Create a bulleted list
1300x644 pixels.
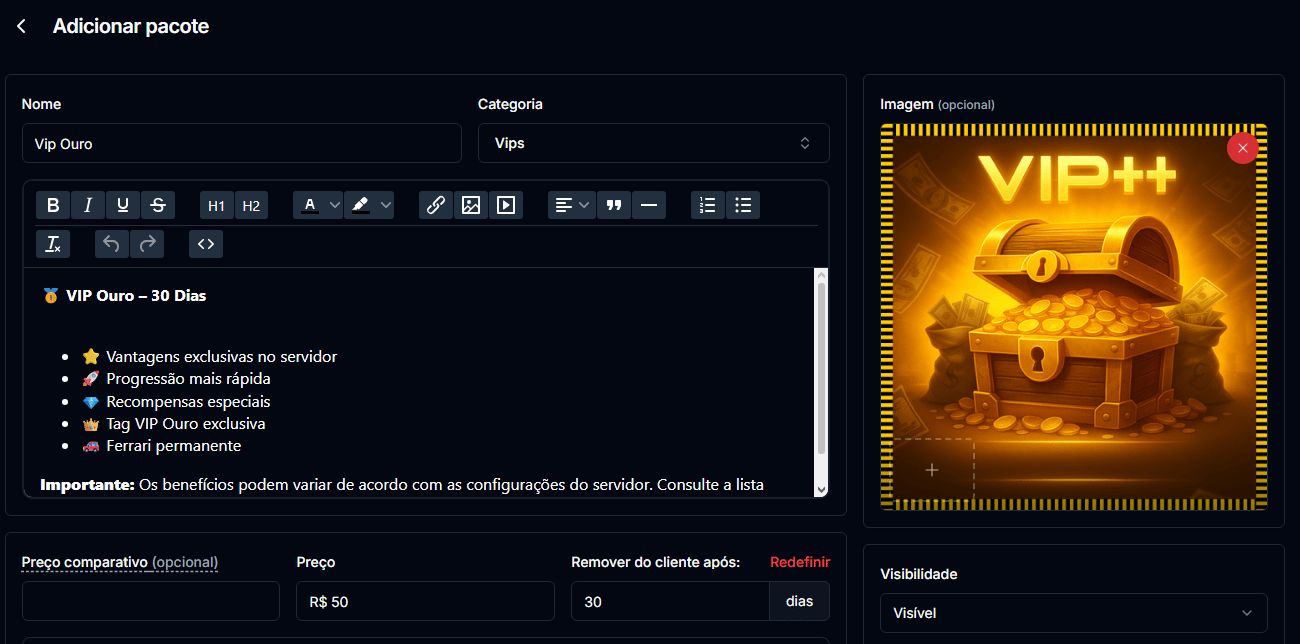point(743,205)
